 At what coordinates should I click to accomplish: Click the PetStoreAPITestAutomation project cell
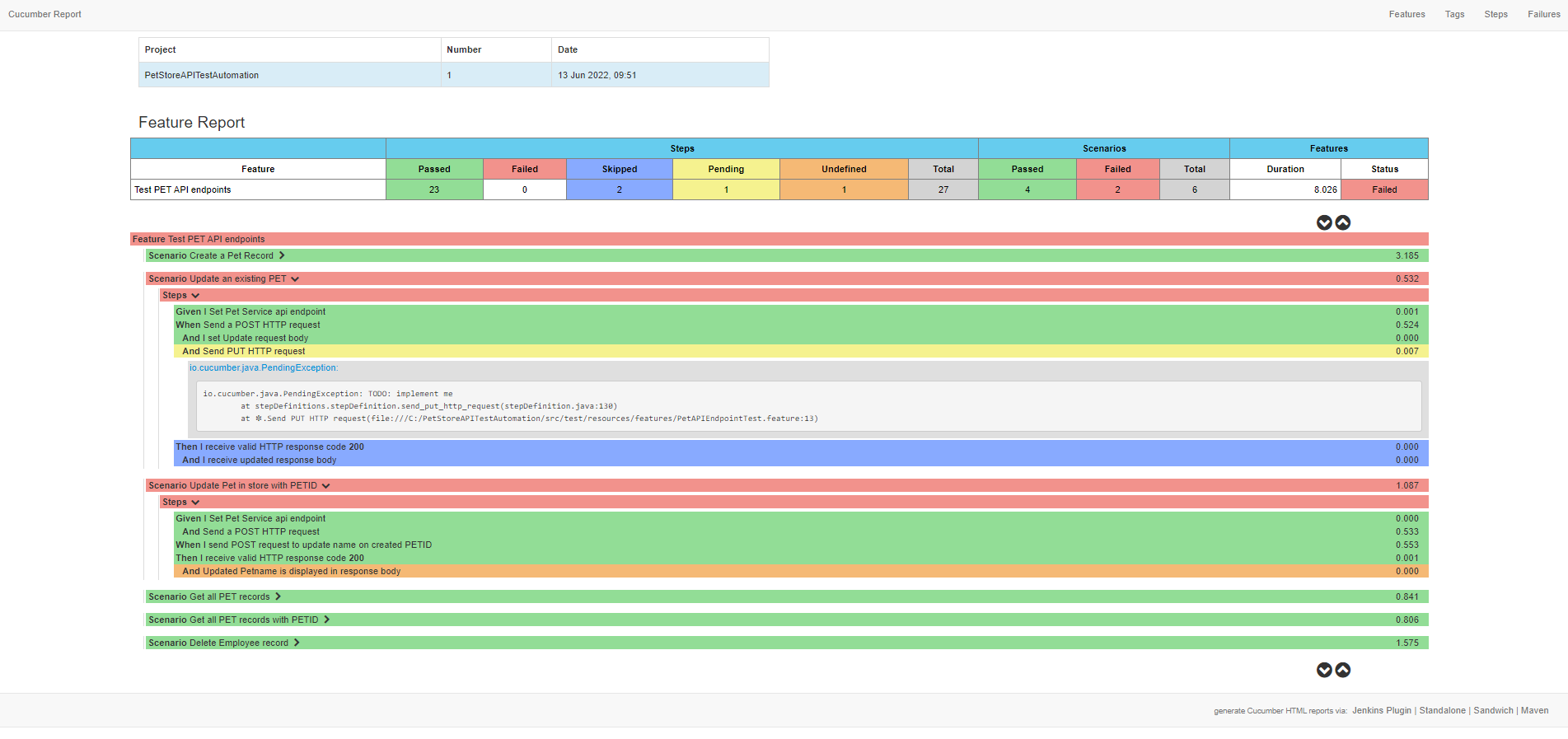(x=290, y=75)
